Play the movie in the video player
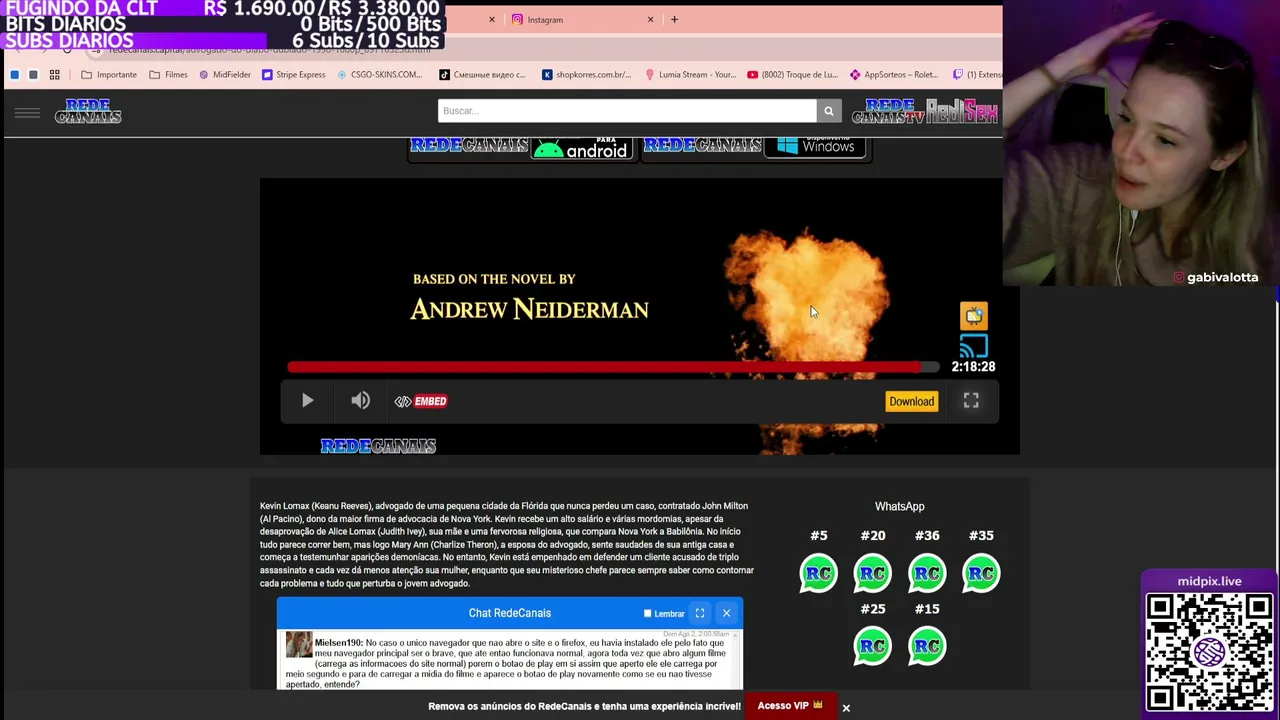The width and height of the screenshot is (1280, 720). point(307,401)
